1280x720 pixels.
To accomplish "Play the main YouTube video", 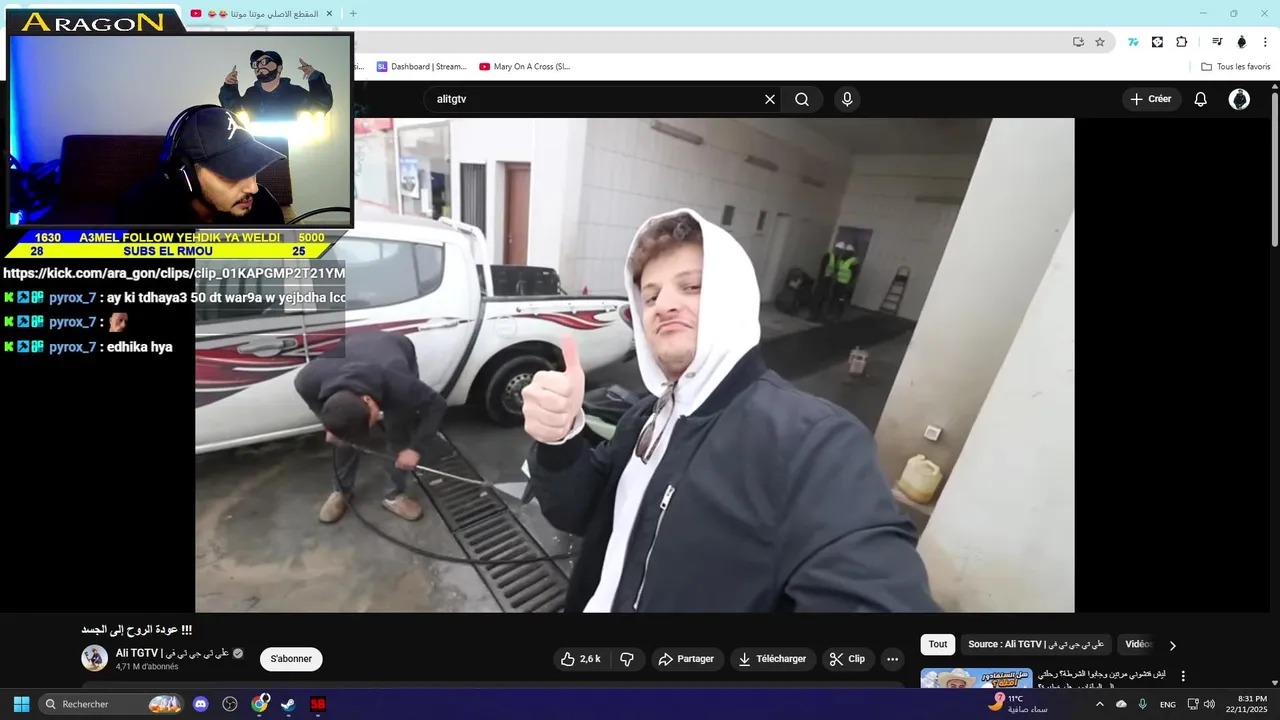I will 635,365.
